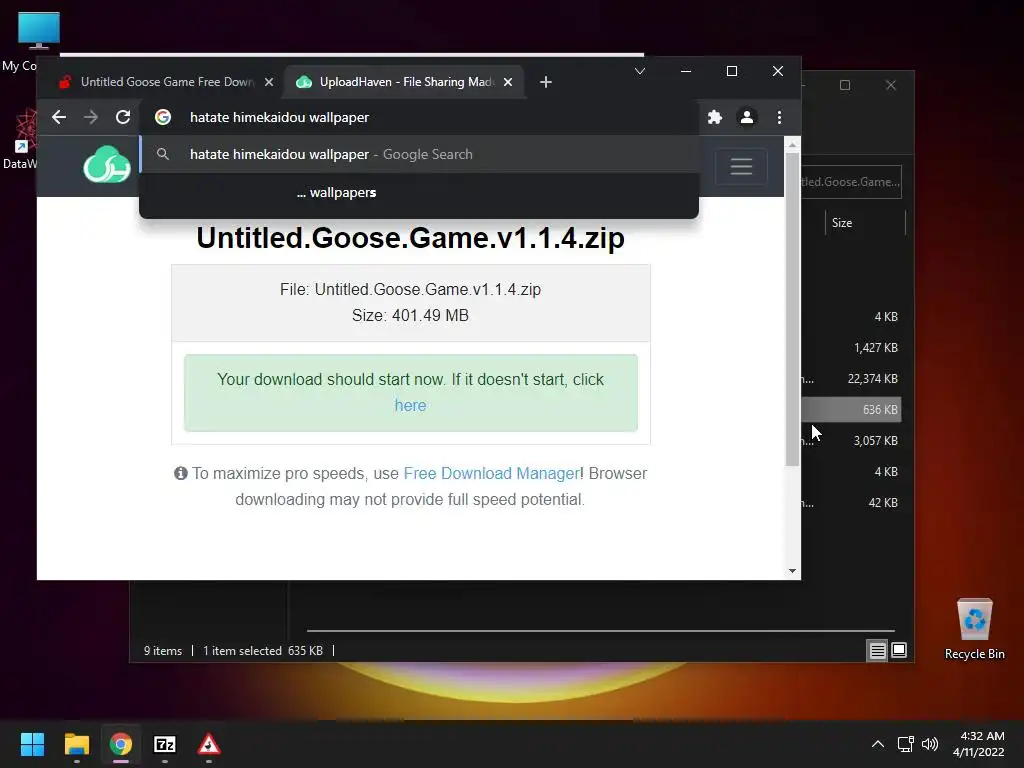Click the 'Untitled.Goose.Game.v1.1.4.zip' heading
1024x768 pixels.
(410, 238)
